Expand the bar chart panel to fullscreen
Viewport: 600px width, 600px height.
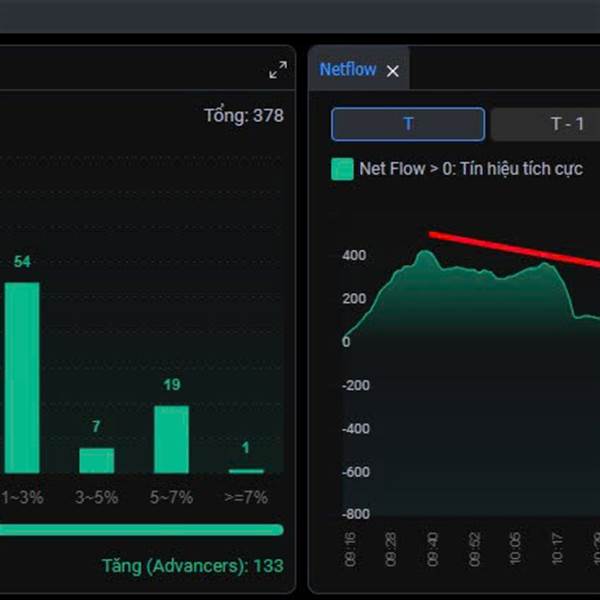click(278, 70)
